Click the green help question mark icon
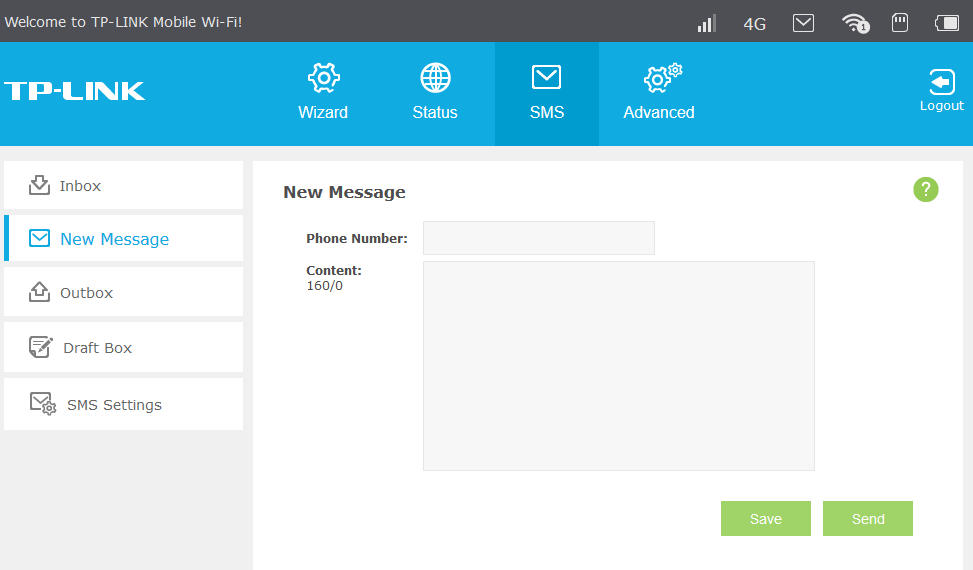 tap(925, 190)
